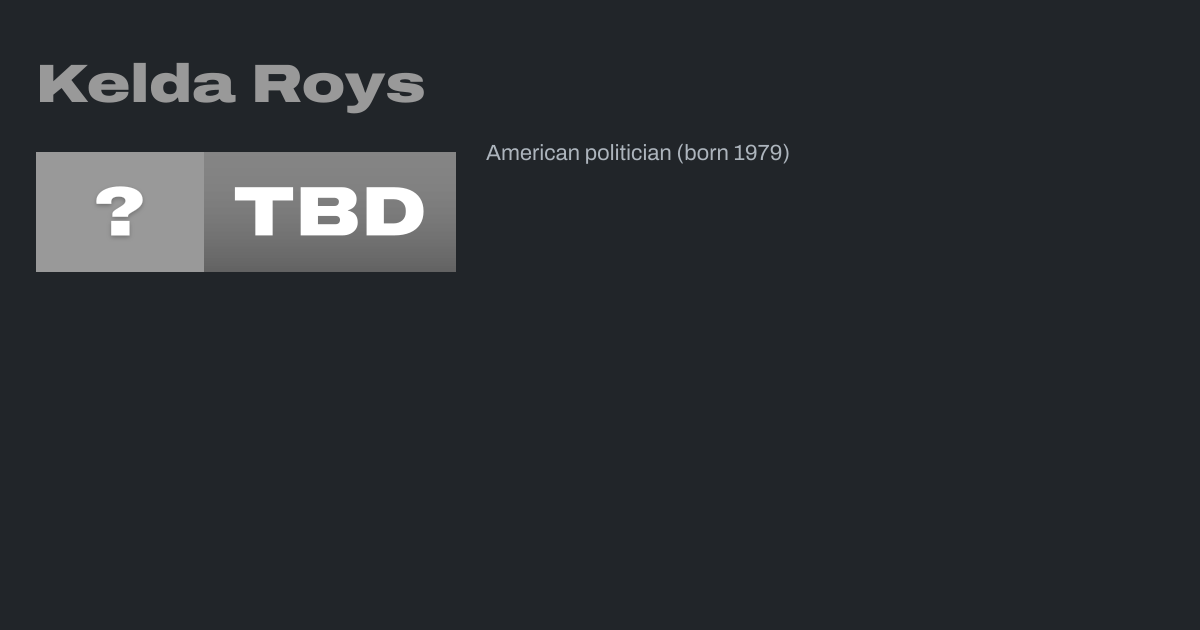1200x630 pixels.
Task: Click the question mark icon
Action: coord(120,211)
